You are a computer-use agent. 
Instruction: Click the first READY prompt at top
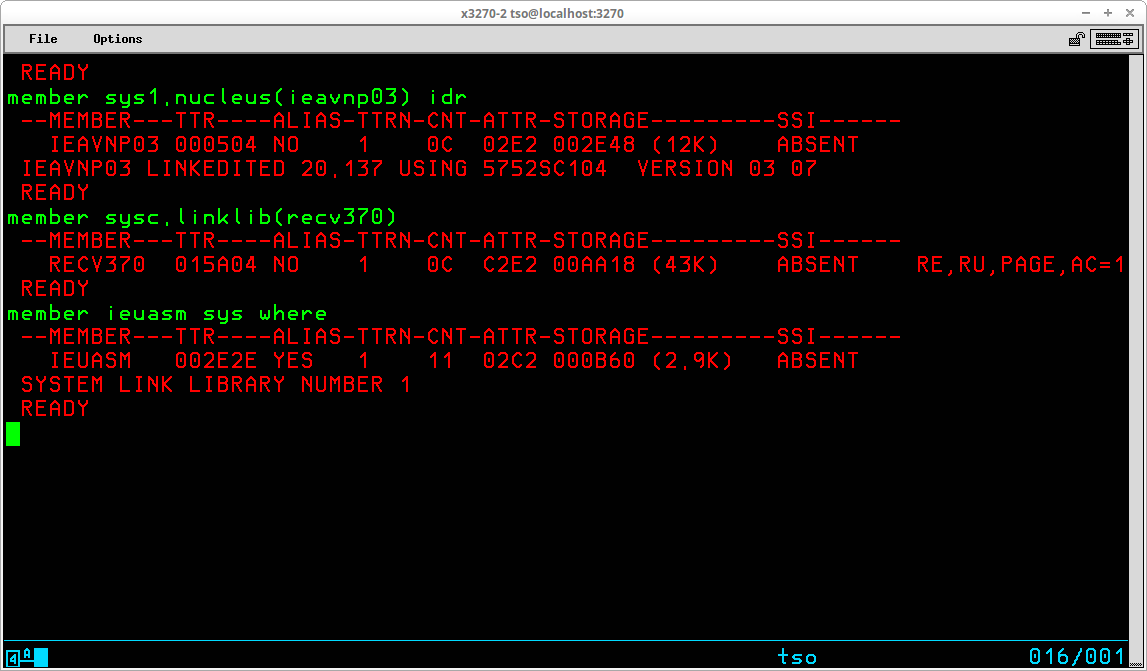pos(55,72)
